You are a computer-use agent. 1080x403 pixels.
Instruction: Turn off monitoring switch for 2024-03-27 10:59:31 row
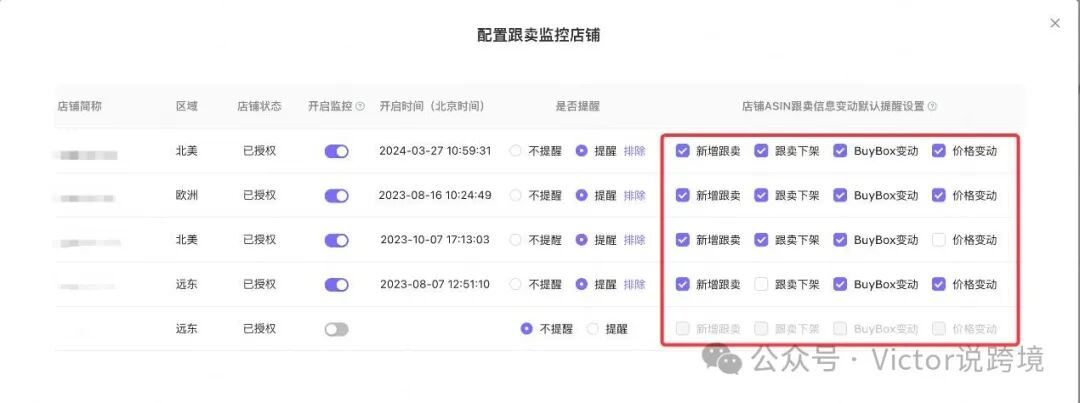337,152
